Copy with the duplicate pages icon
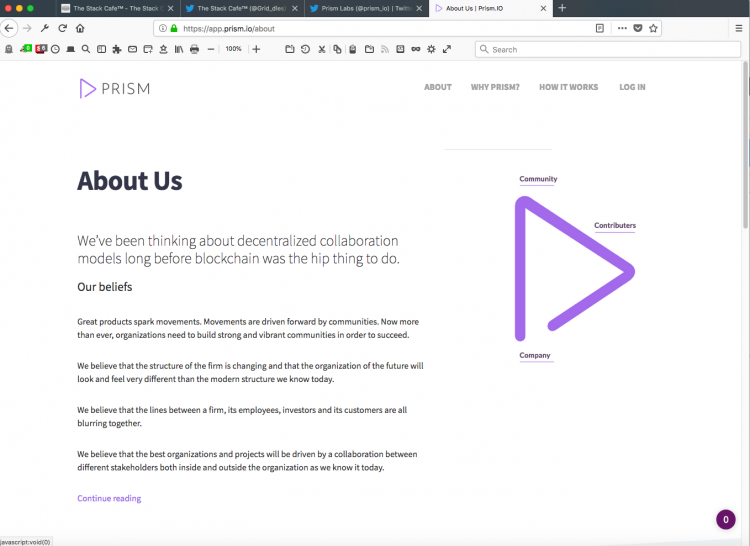This screenshot has height=546, width=750. [x=337, y=49]
